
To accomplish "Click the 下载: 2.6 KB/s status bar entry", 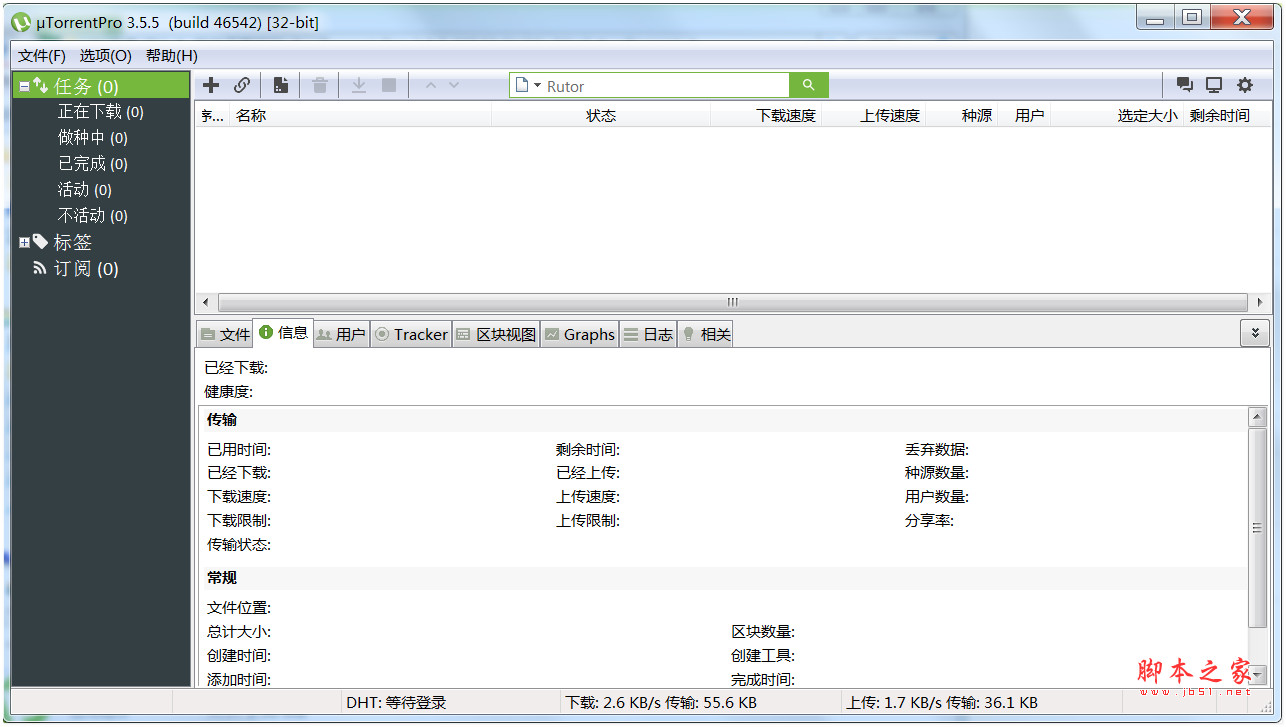I will point(661,702).
